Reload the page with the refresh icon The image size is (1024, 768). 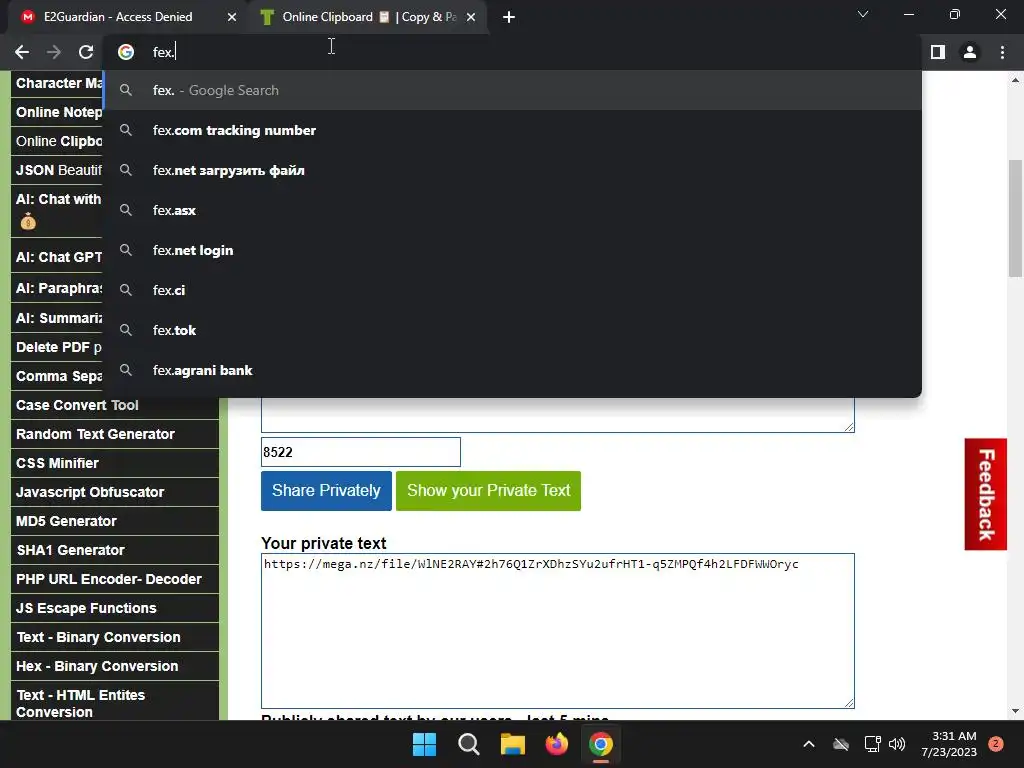[x=86, y=52]
